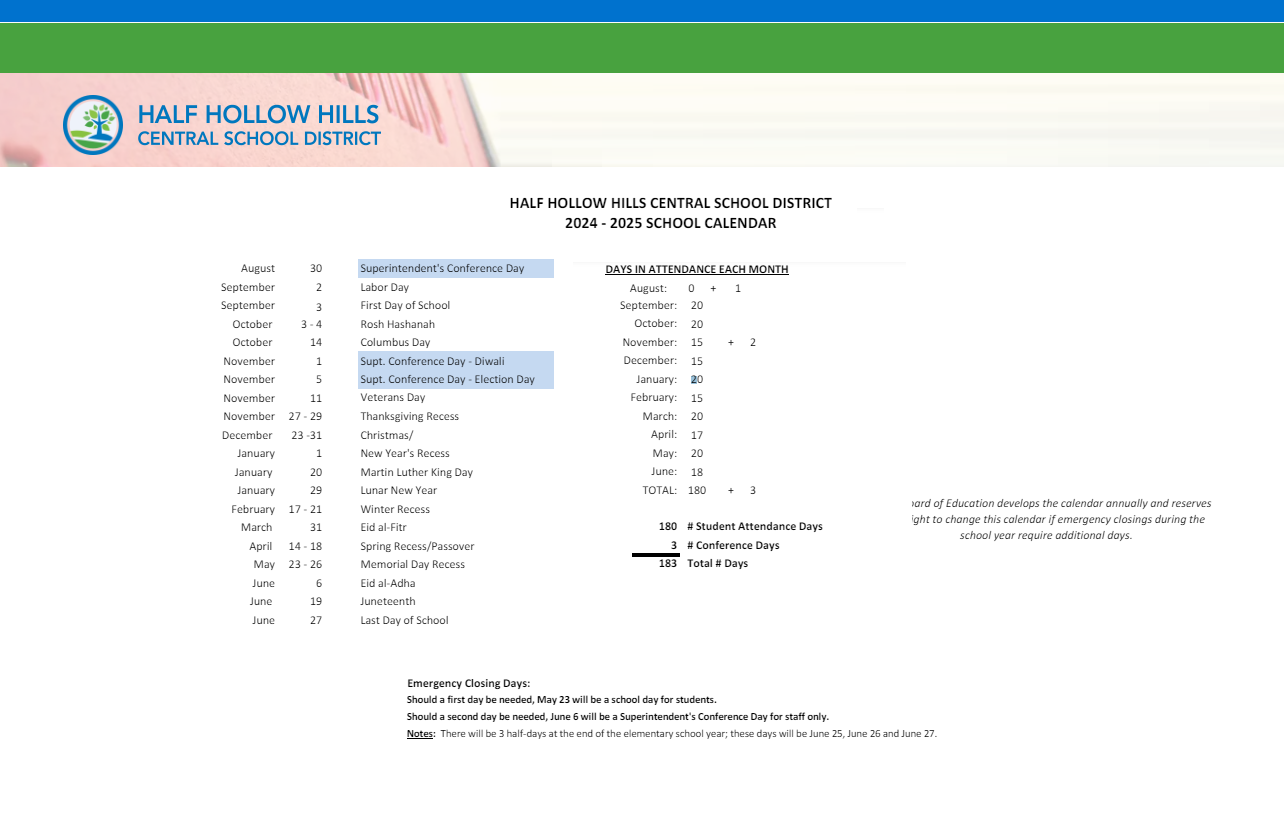
Task: Click 'Thanksgiving Recess' text
Action: point(410,417)
